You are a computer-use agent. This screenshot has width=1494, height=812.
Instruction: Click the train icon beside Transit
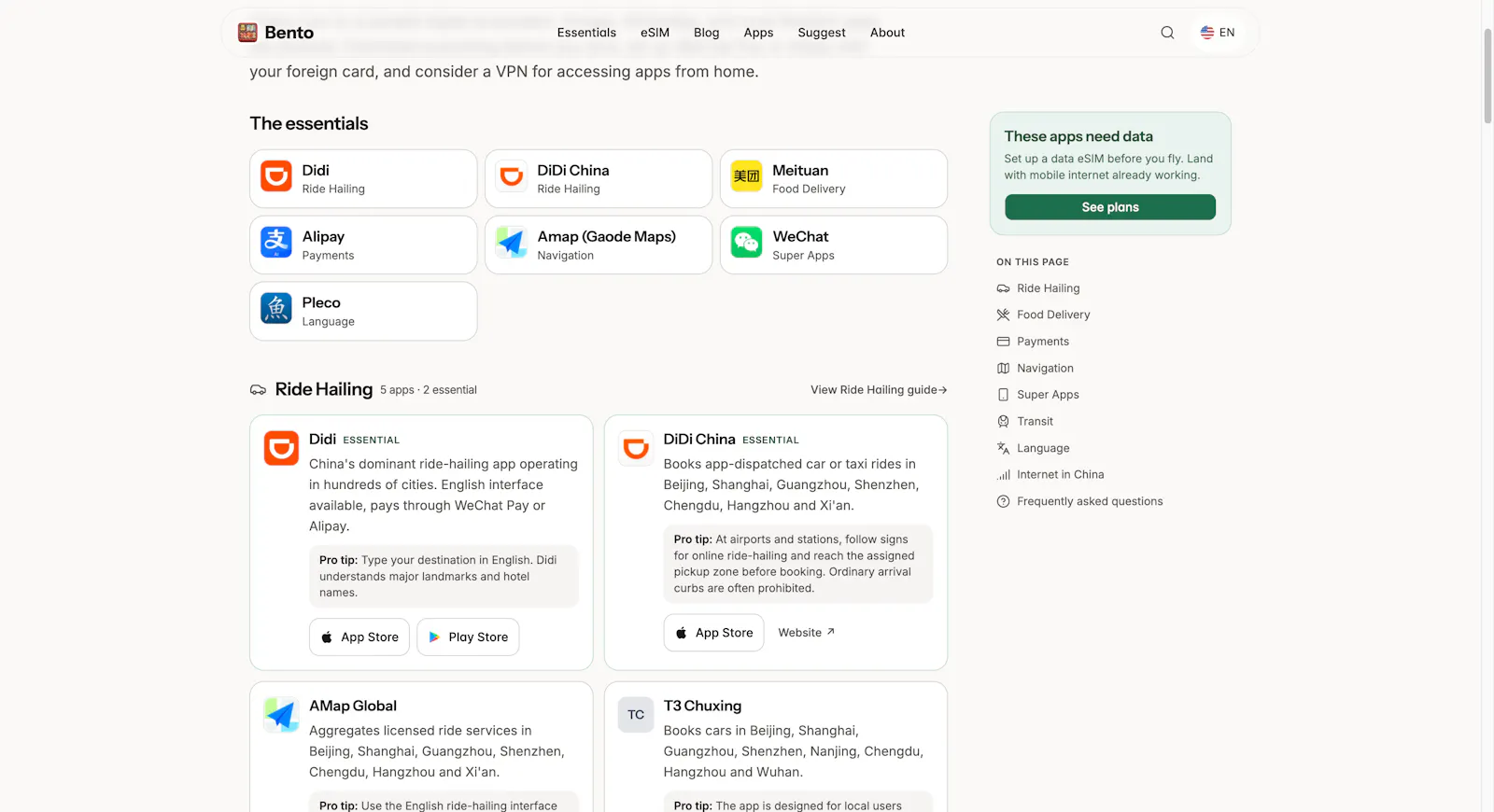point(1004,422)
